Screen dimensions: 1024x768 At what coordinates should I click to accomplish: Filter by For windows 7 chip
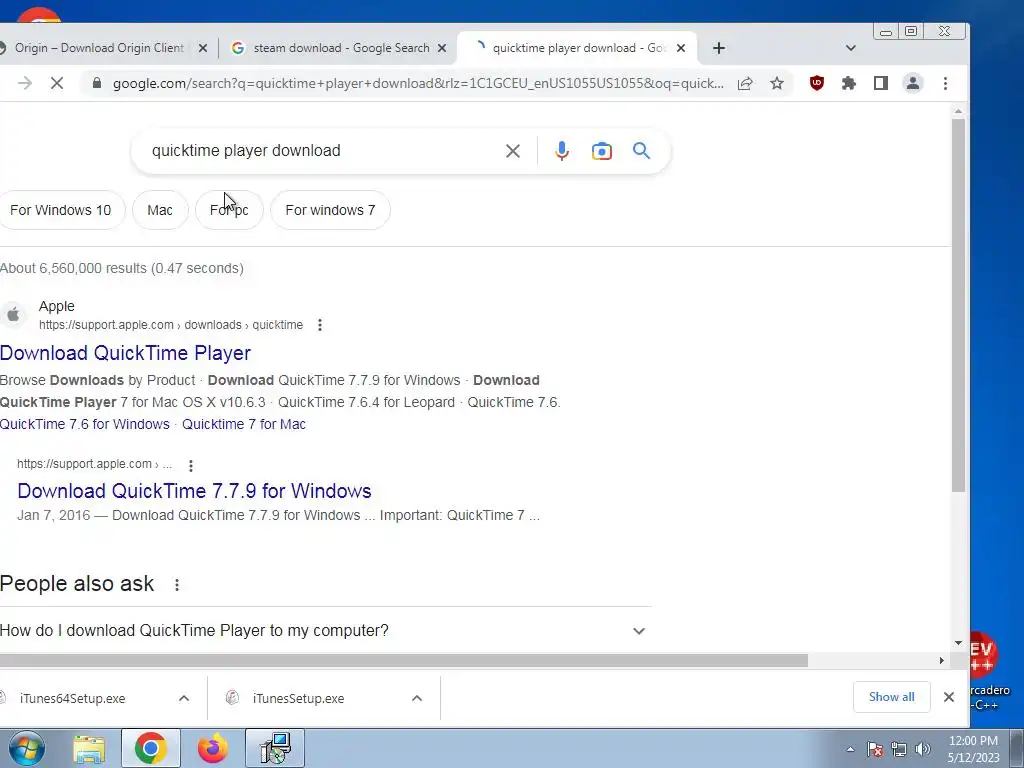pos(330,210)
